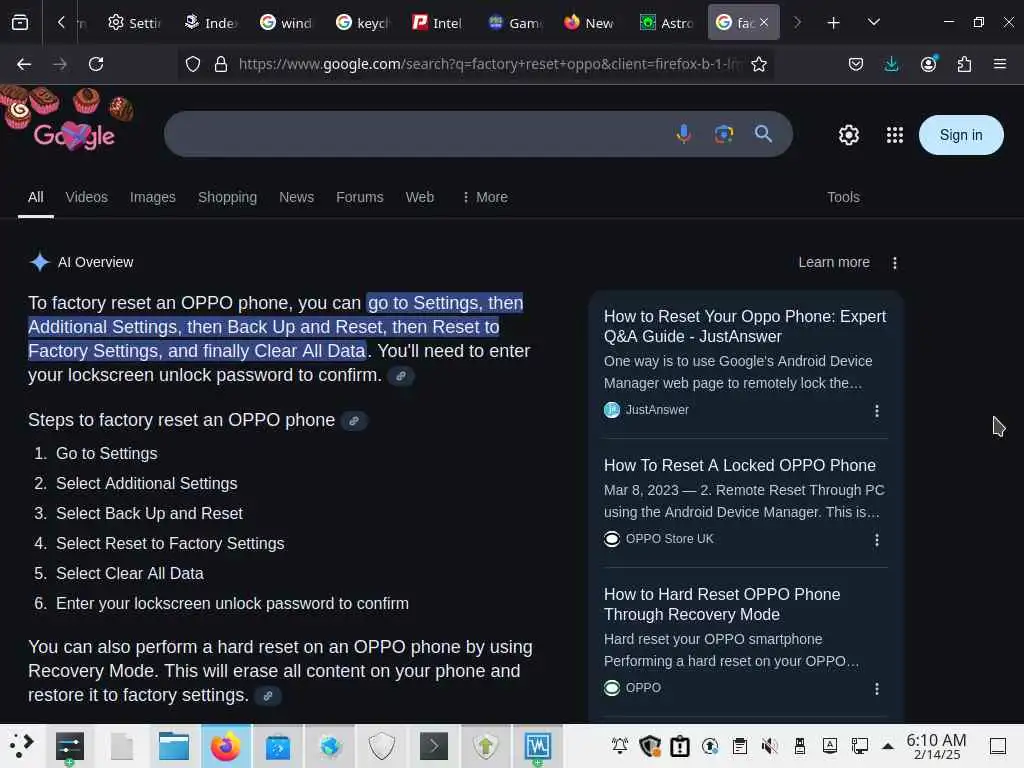Viewport: 1024px width, 768px height.
Task: Open the clock showing 6:10 AM
Action: 936,746
